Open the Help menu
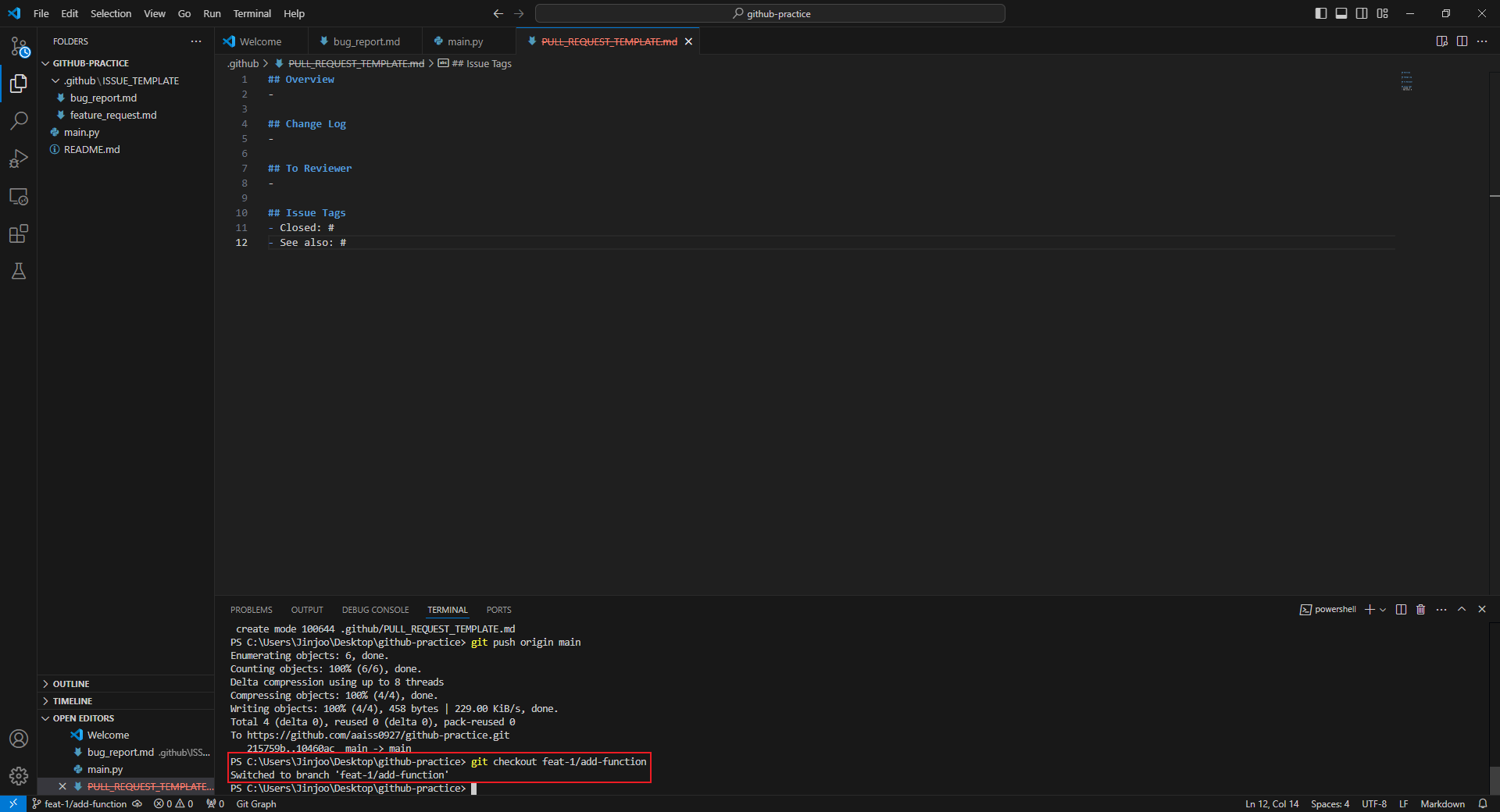 click(294, 13)
